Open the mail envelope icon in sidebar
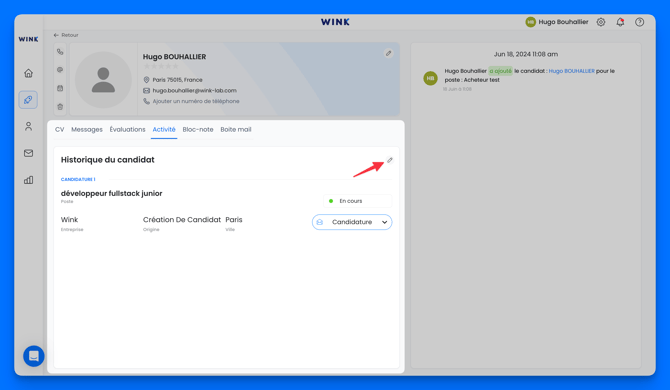Image resolution: width=670 pixels, height=390 pixels. (28, 153)
